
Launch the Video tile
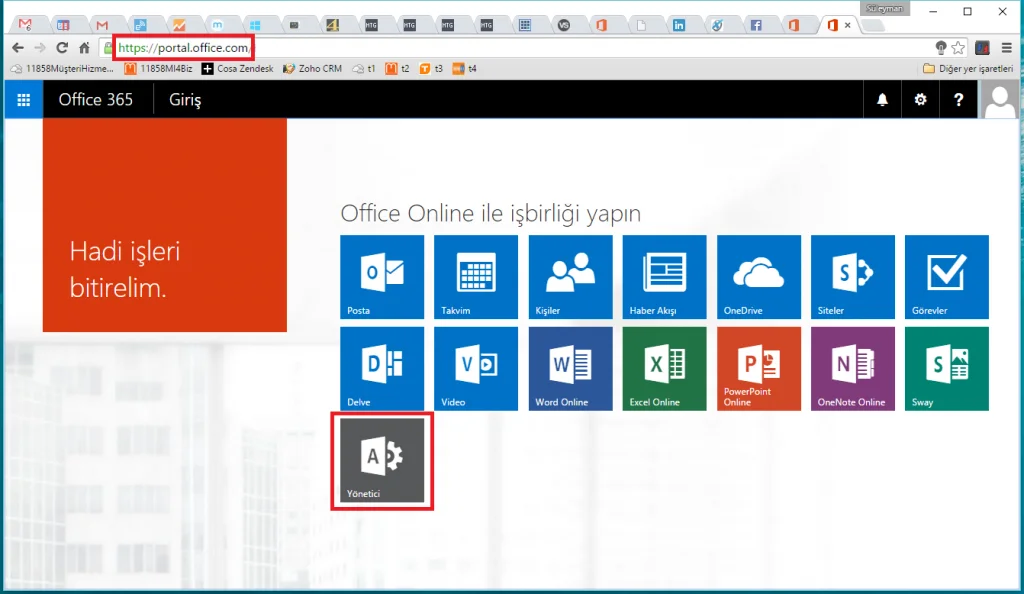tap(476, 368)
